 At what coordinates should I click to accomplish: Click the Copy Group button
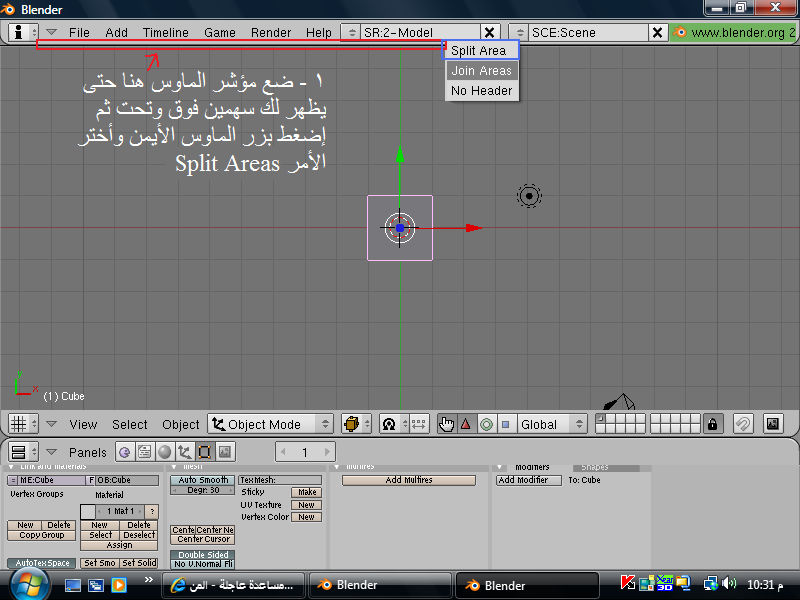click(42, 535)
